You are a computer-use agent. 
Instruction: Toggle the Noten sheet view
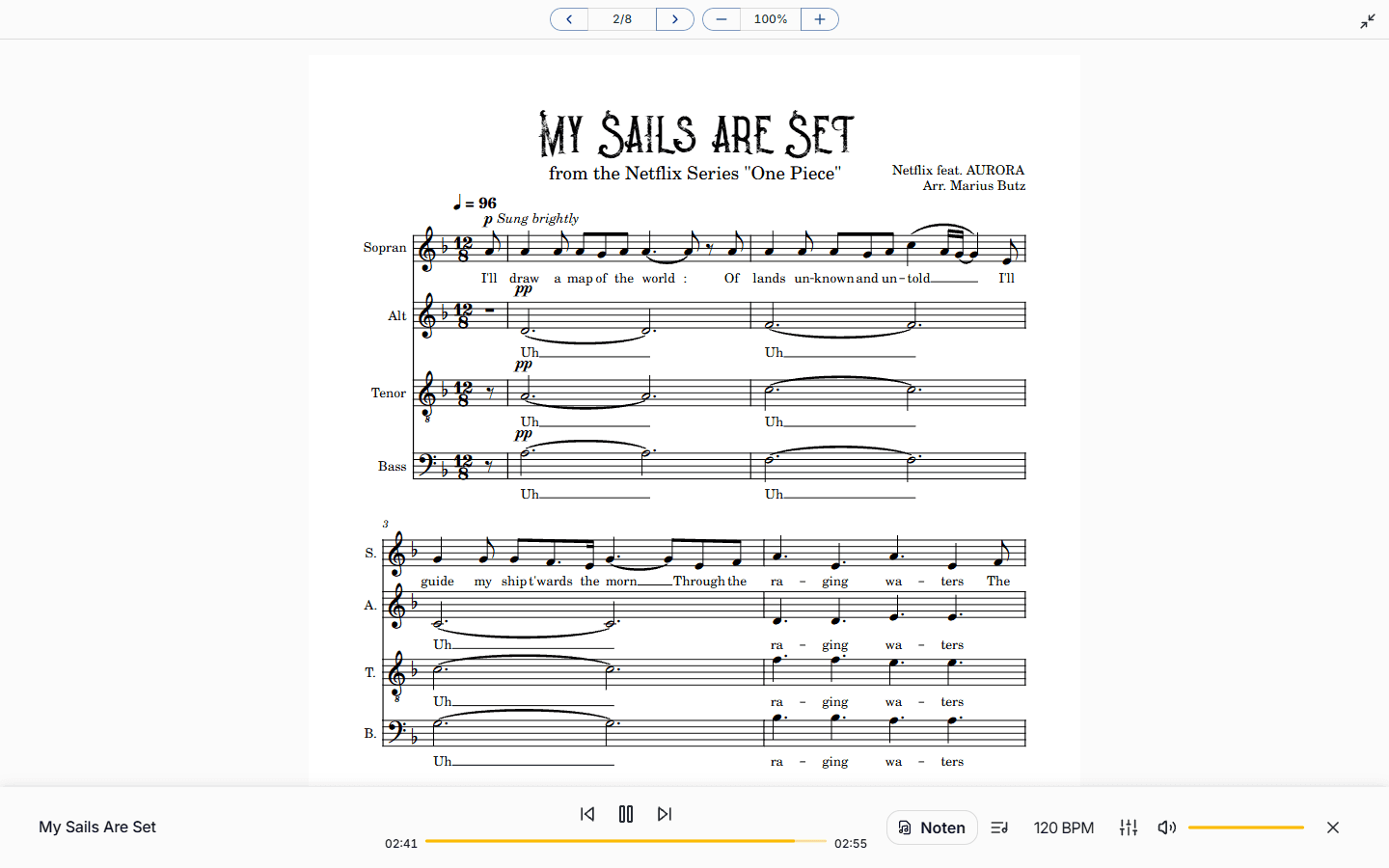932,827
